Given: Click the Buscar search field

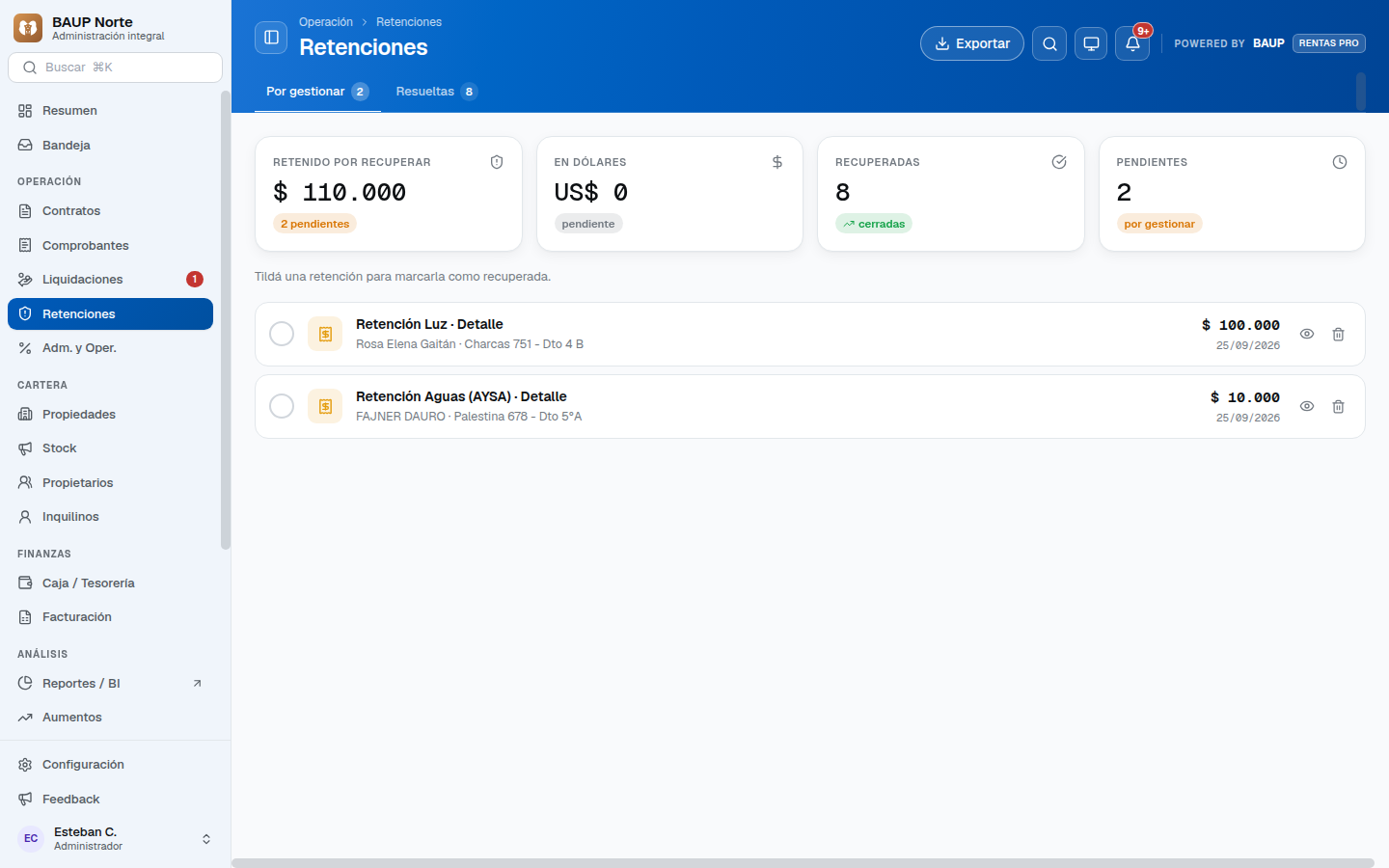Looking at the screenshot, I should point(115,68).
